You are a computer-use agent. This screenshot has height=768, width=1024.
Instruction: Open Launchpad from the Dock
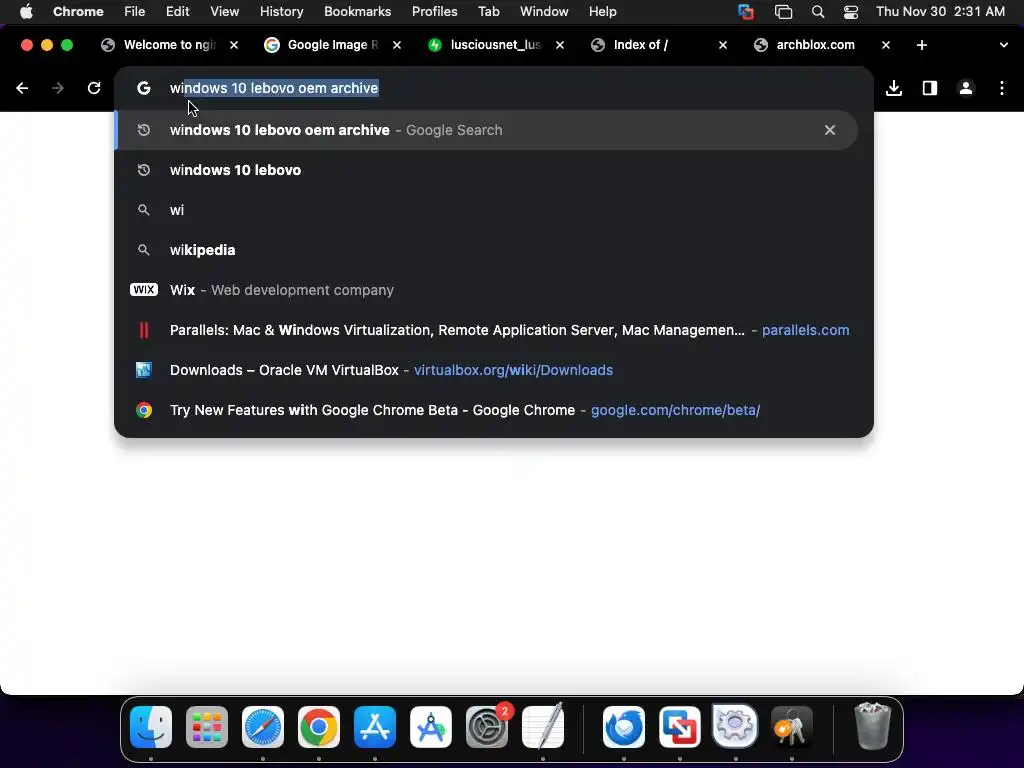tap(207, 727)
